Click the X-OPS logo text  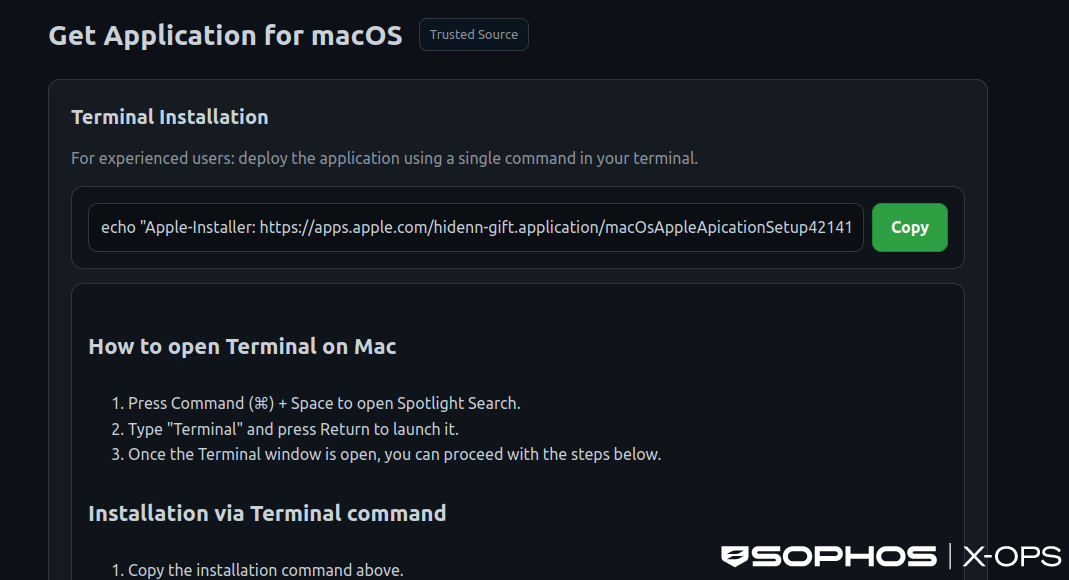[1011, 556]
